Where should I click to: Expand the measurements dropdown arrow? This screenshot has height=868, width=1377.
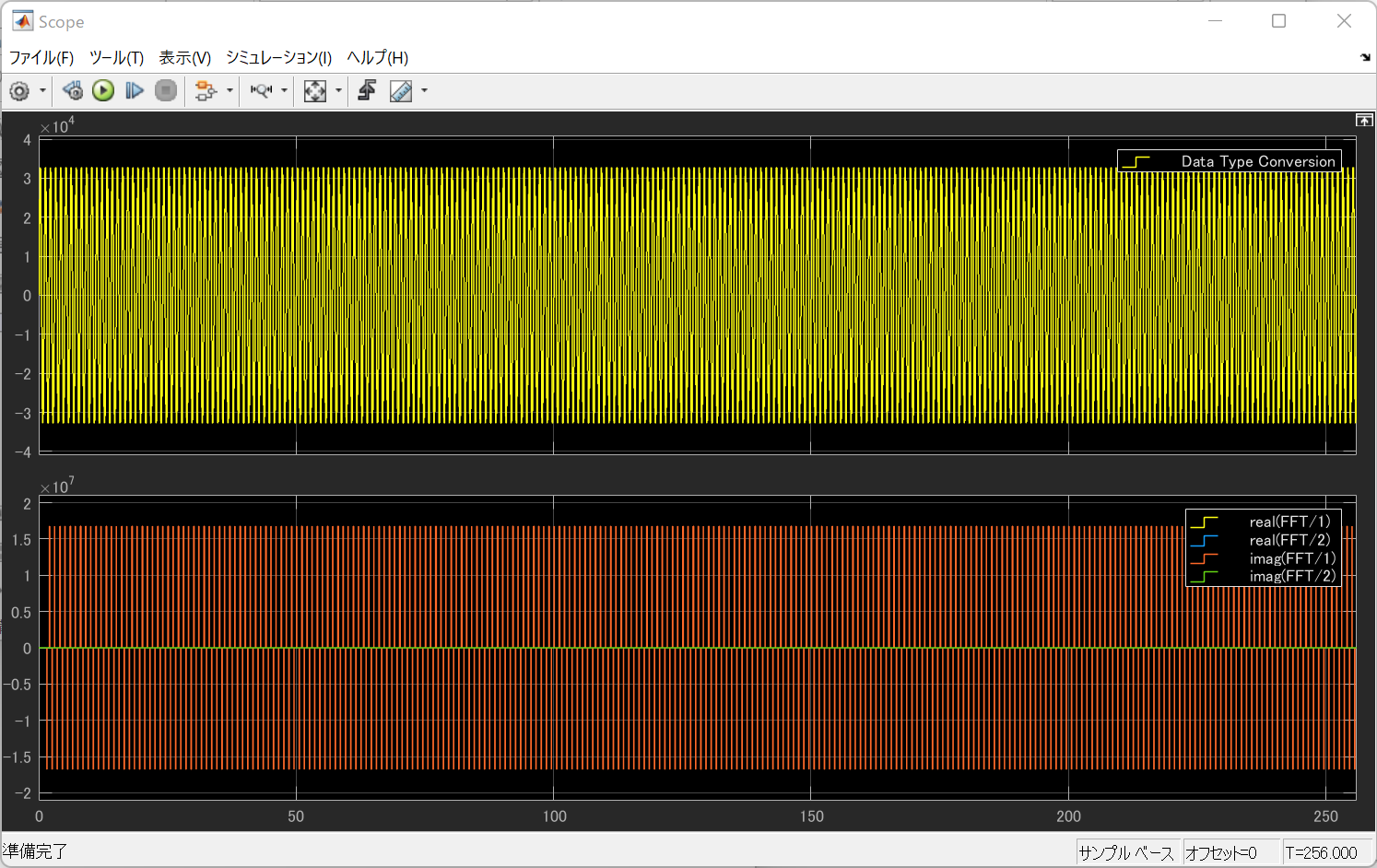pyautogui.click(x=424, y=90)
